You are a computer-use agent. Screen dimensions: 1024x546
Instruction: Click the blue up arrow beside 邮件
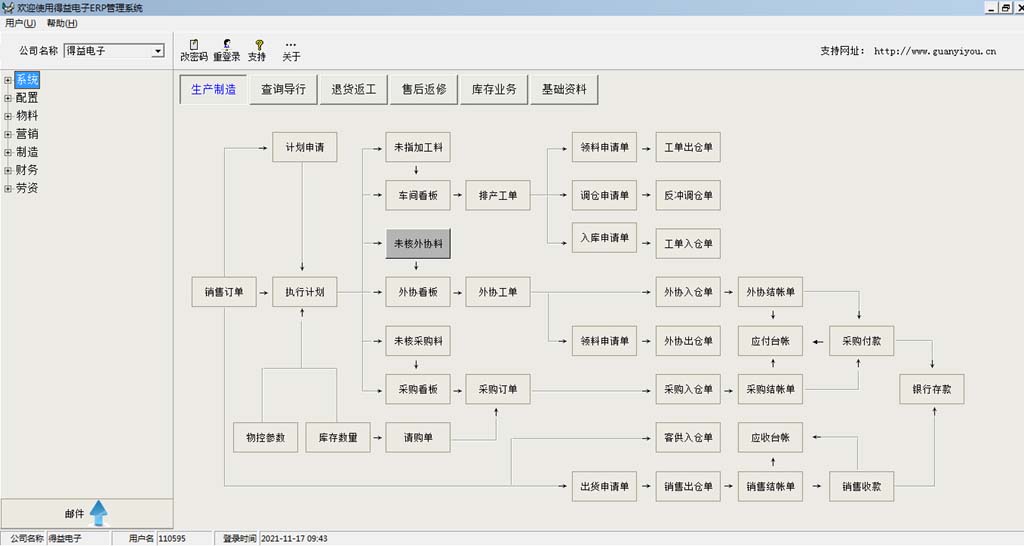[x=98, y=513]
